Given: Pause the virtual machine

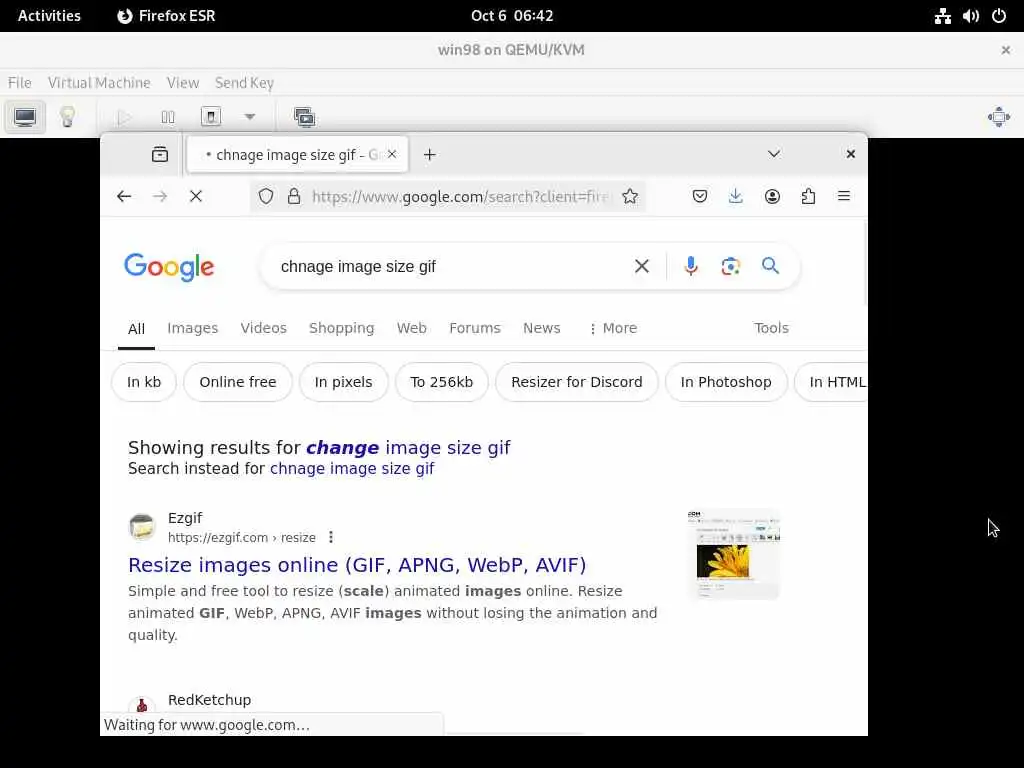Looking at the screenshot, I should [x=168, y=118].
